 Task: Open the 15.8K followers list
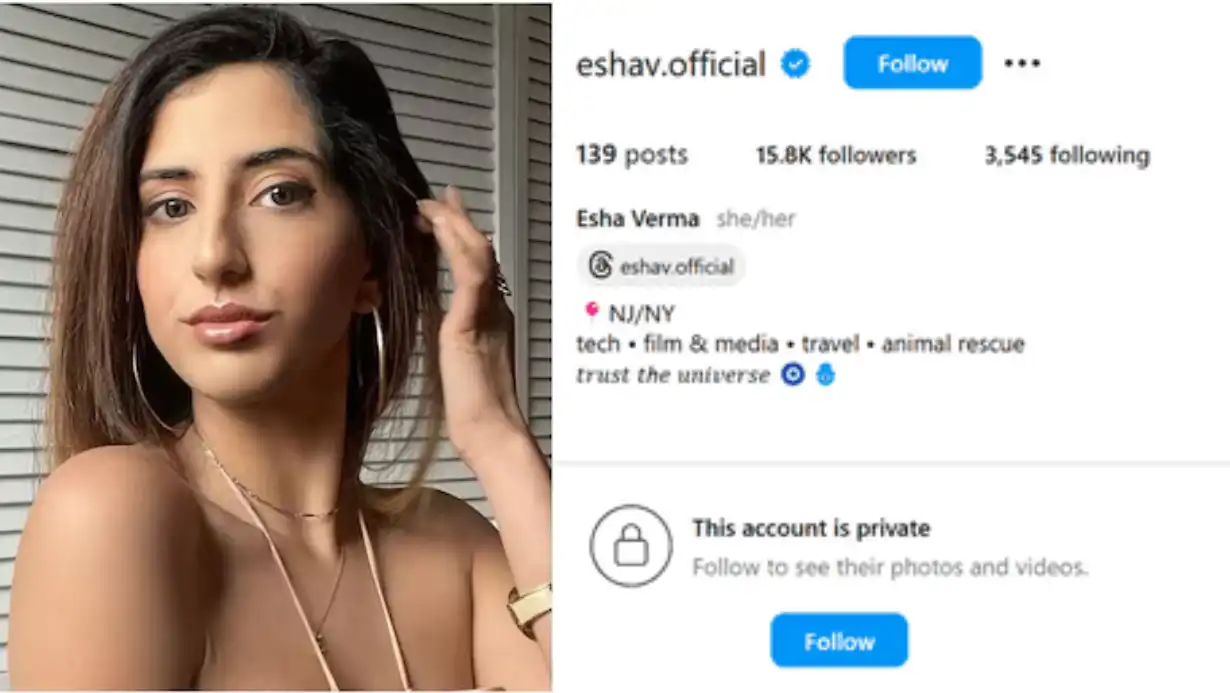click(x=836, y=155)
